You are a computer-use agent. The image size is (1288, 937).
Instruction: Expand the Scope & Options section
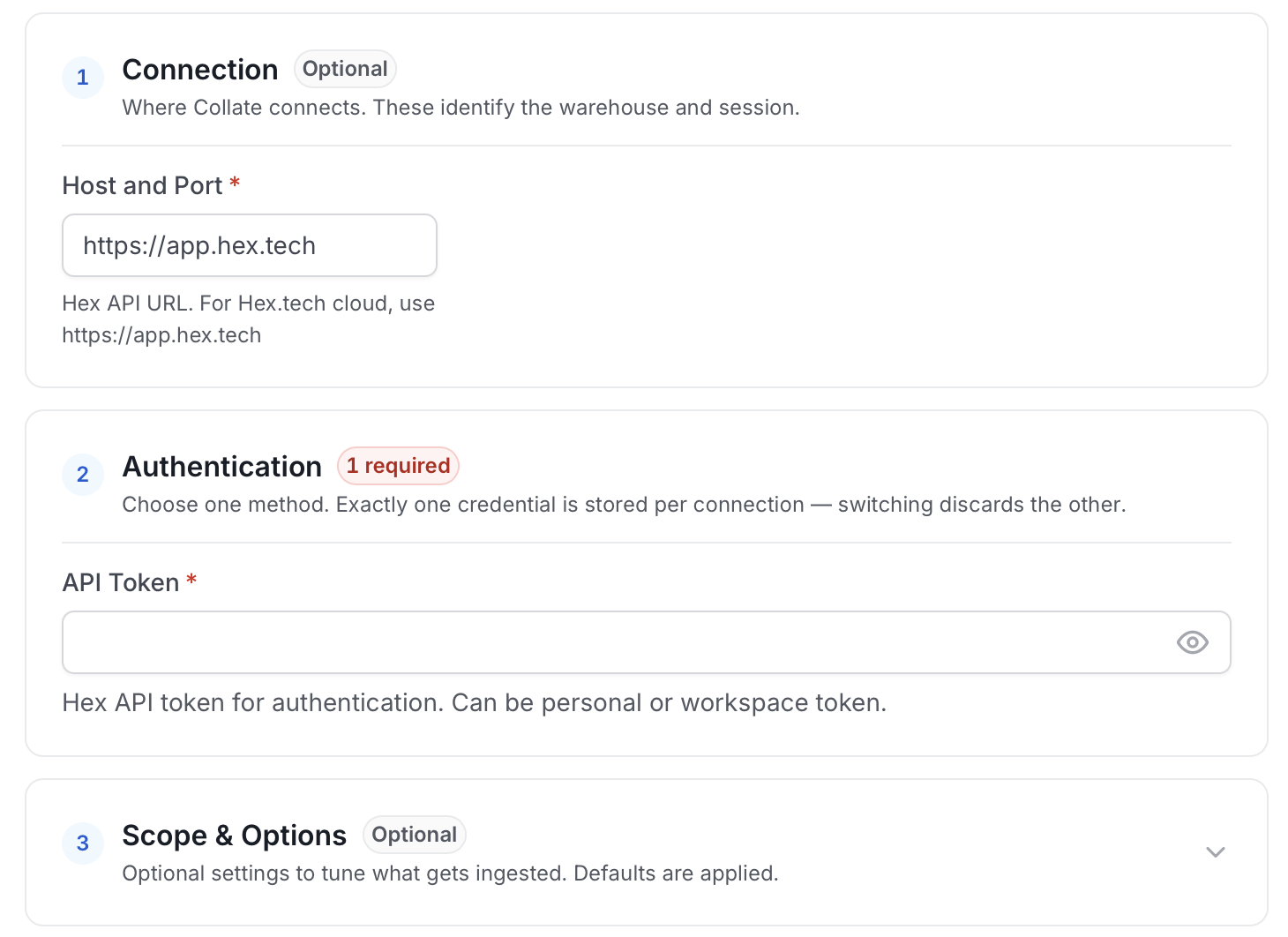pos(1215,852)
